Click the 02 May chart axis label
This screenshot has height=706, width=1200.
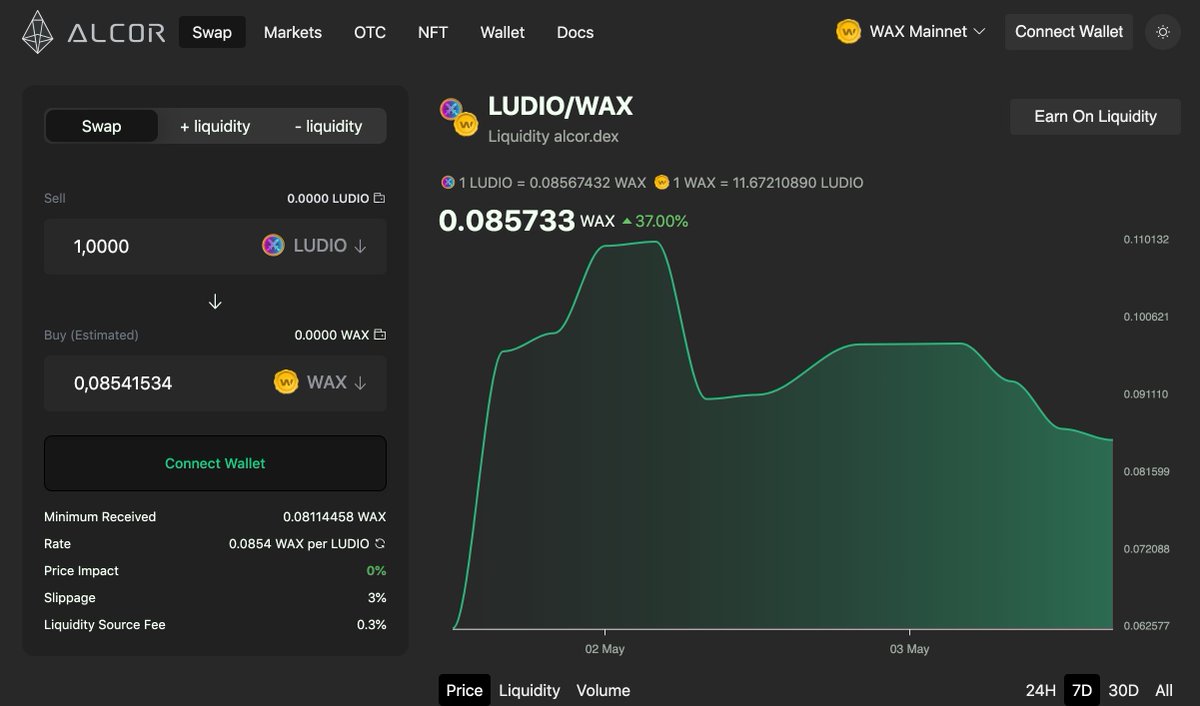click(x=605, y=649)
